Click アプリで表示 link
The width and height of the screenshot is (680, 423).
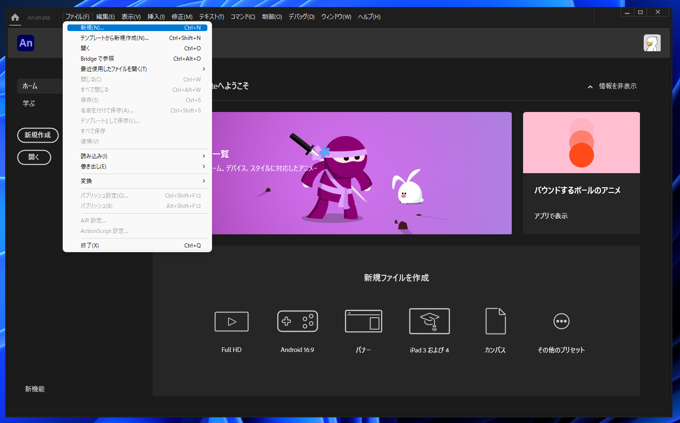(x=551, y=216)
